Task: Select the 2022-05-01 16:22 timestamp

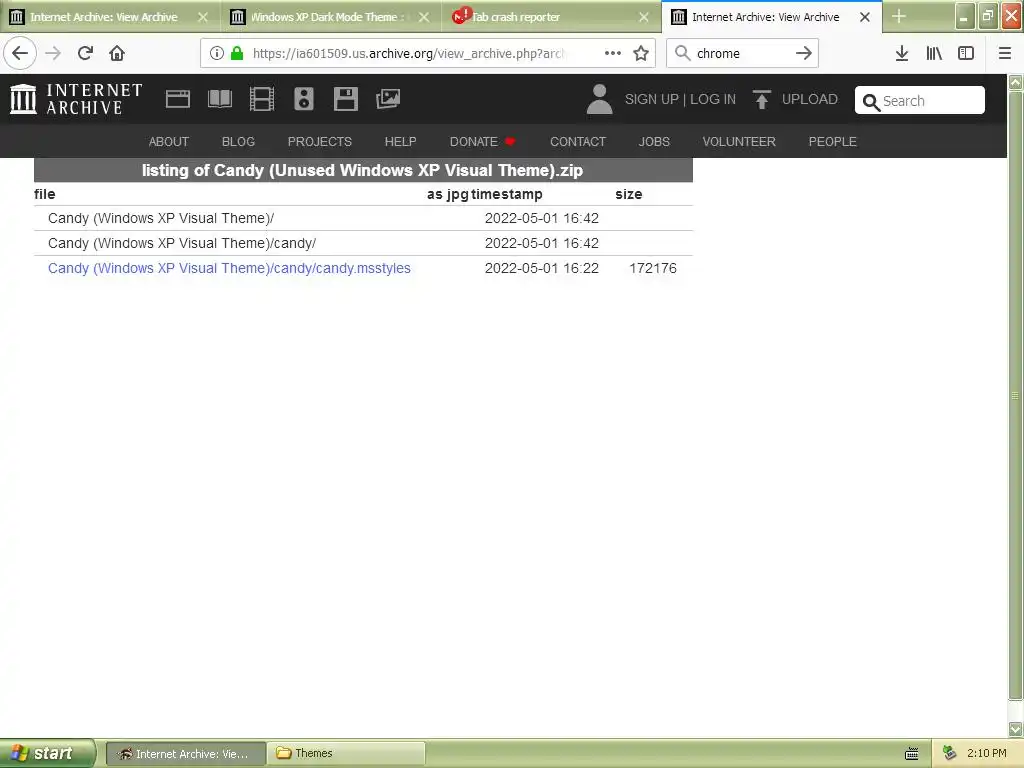Action: 541,268
